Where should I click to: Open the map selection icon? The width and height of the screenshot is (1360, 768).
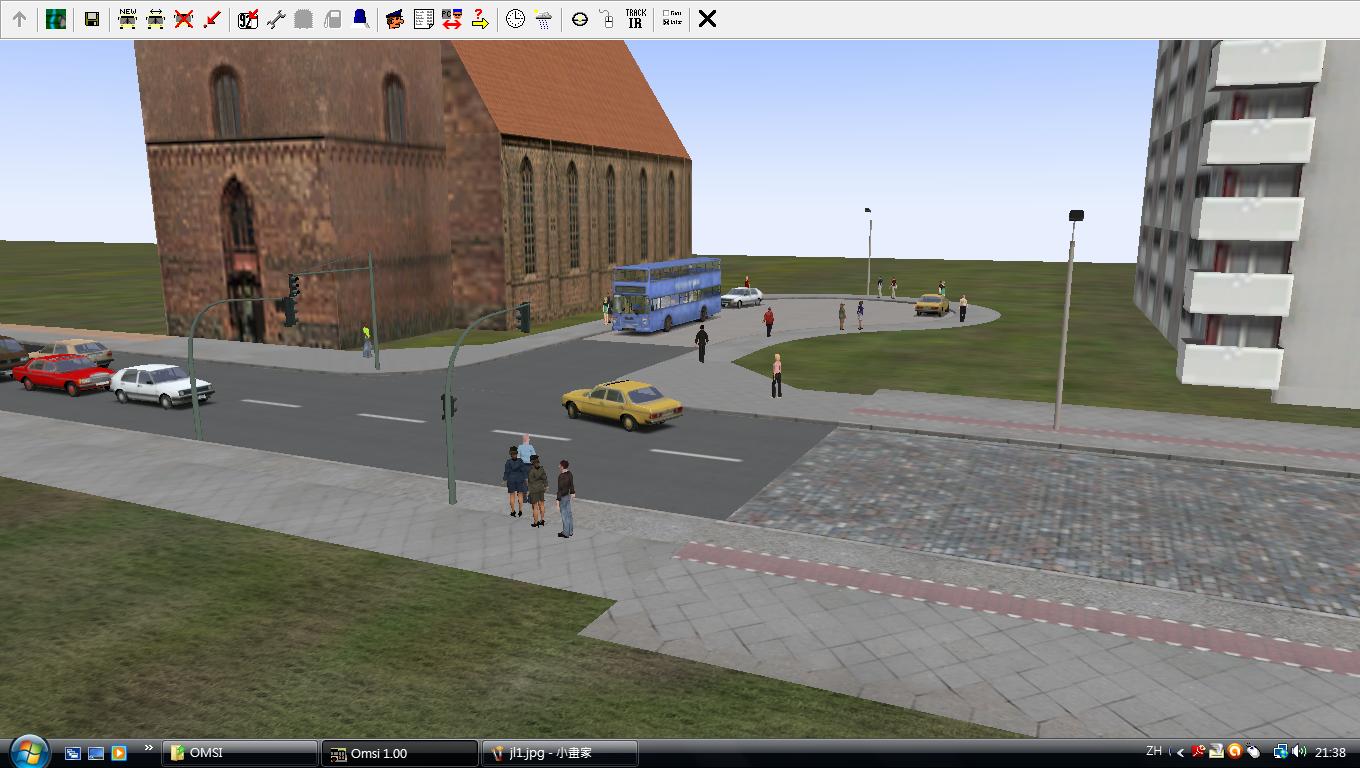(56, 19)
